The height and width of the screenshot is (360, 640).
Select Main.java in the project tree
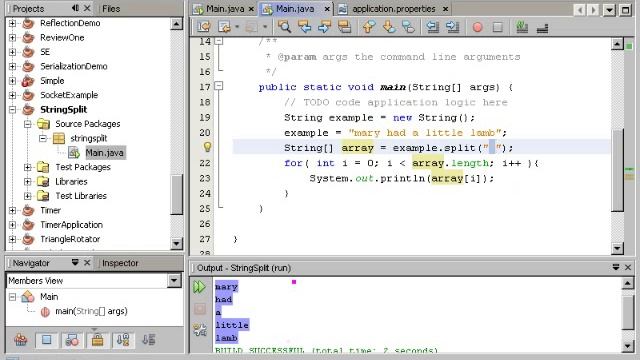pyautogui.click(x=104, y=153)
